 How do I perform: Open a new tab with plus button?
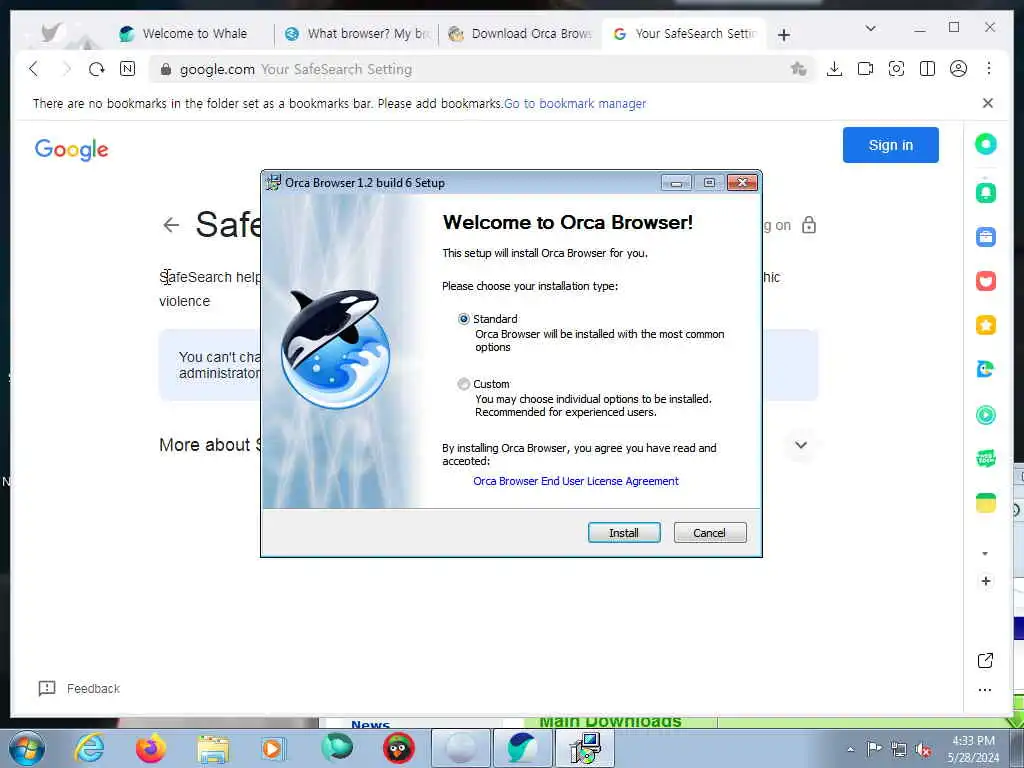[x=784, y=35]
